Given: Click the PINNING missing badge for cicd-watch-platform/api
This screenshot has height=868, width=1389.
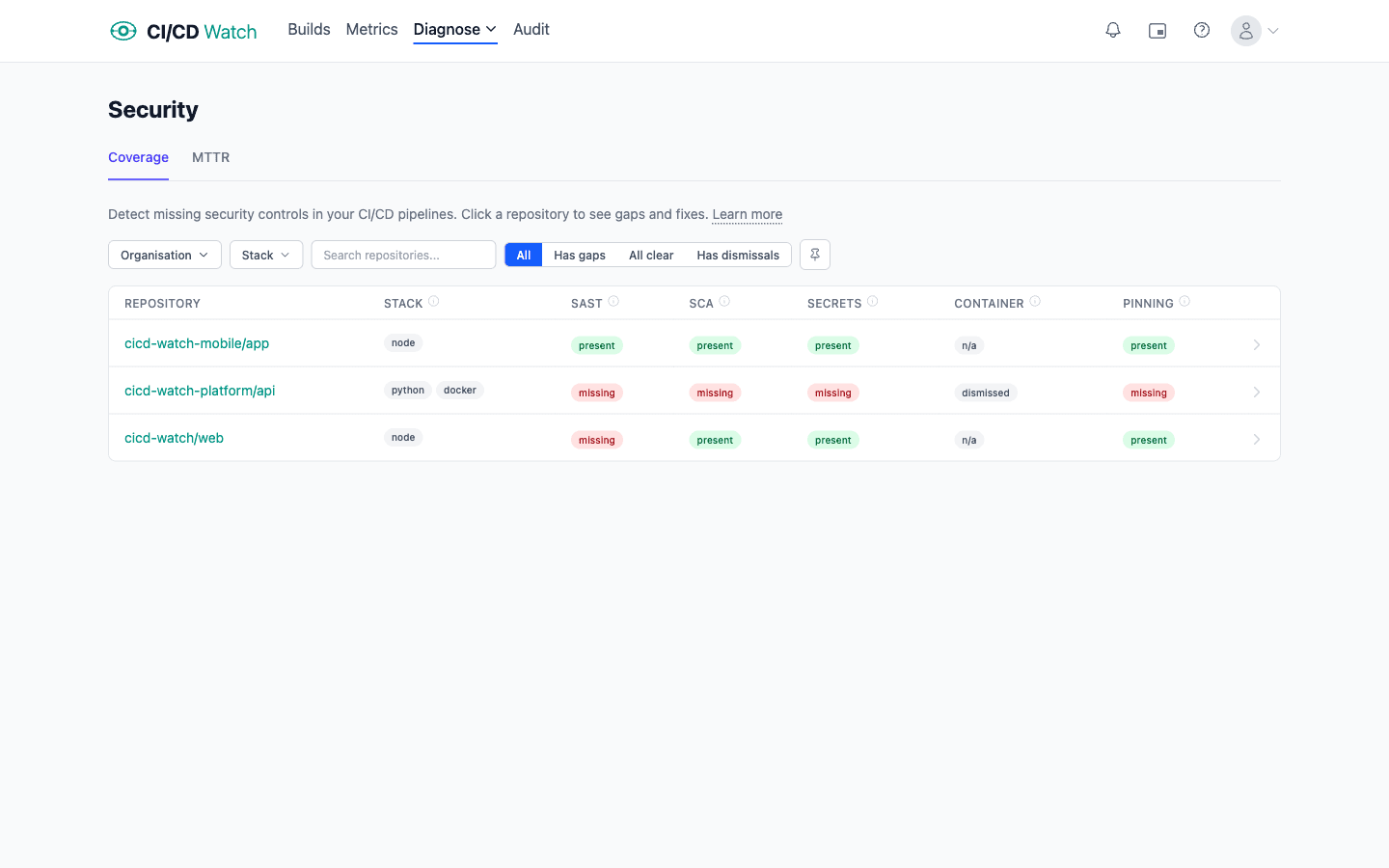Looking at the screenshot, I should tap(1149, 393).
